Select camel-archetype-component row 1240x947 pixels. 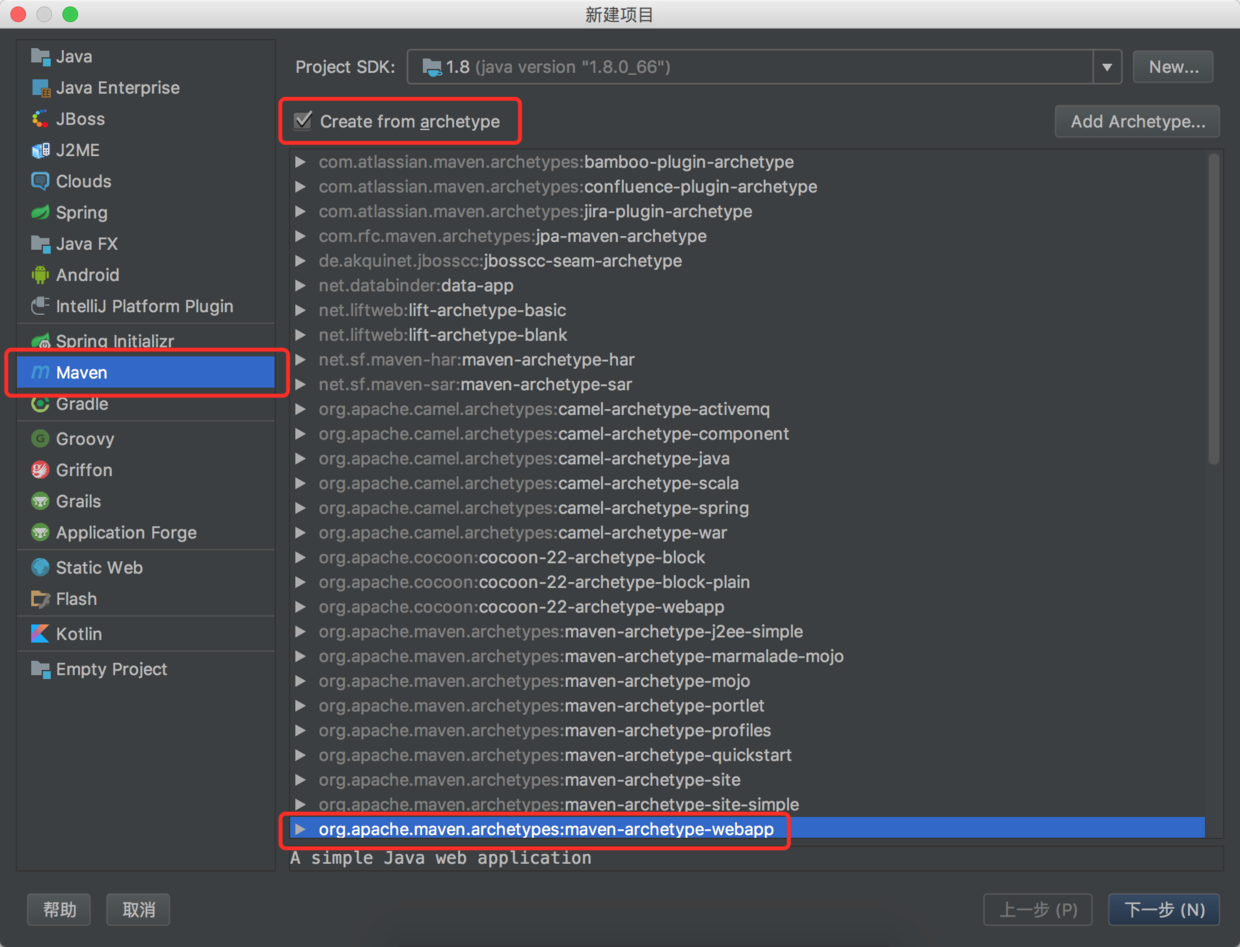747,434
